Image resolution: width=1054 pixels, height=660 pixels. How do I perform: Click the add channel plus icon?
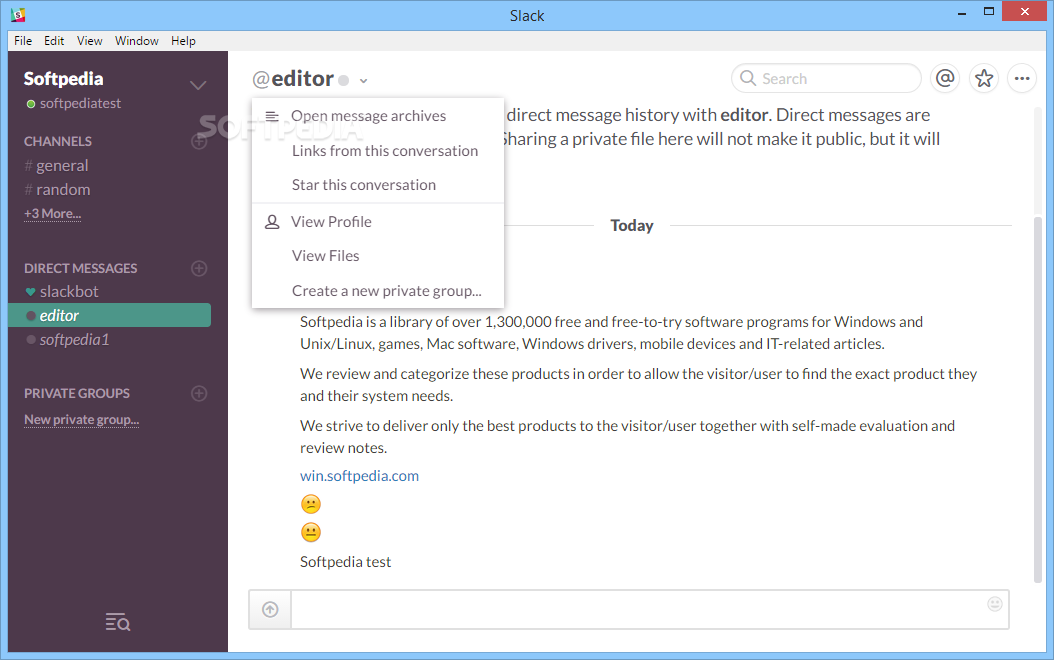(x=199, y=141)
